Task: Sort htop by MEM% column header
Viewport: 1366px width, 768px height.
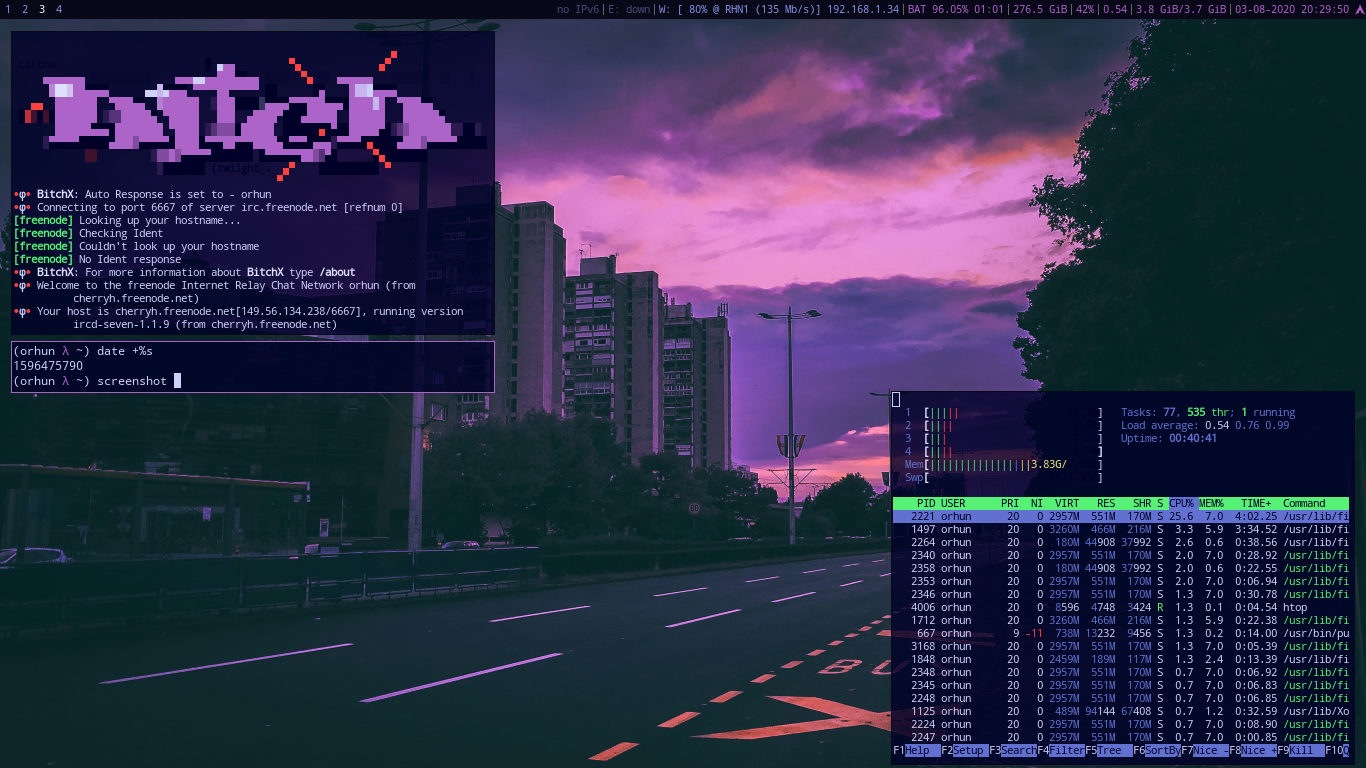Action: pos(1211,503)
